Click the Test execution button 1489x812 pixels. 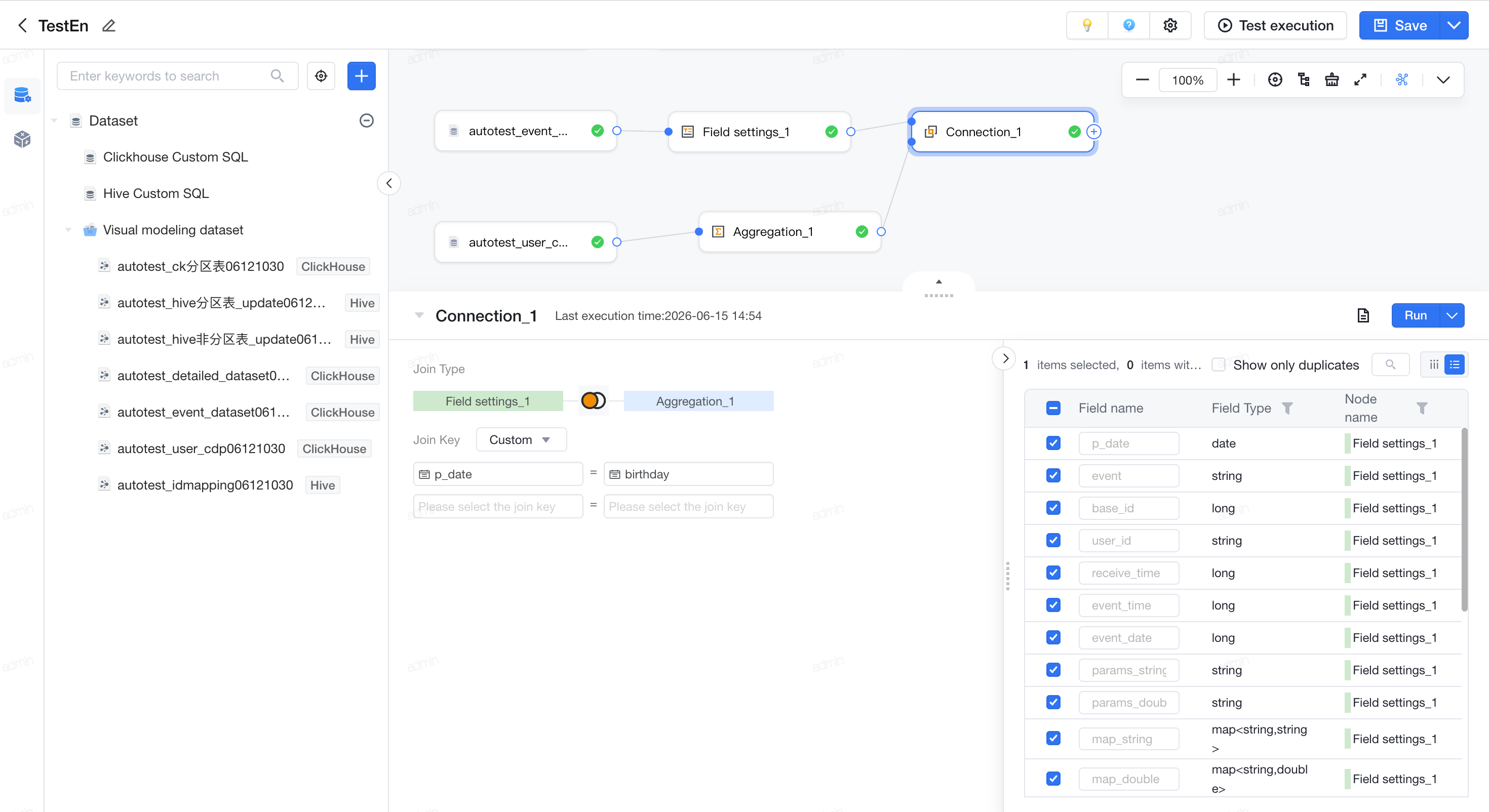click(1275, 25)
